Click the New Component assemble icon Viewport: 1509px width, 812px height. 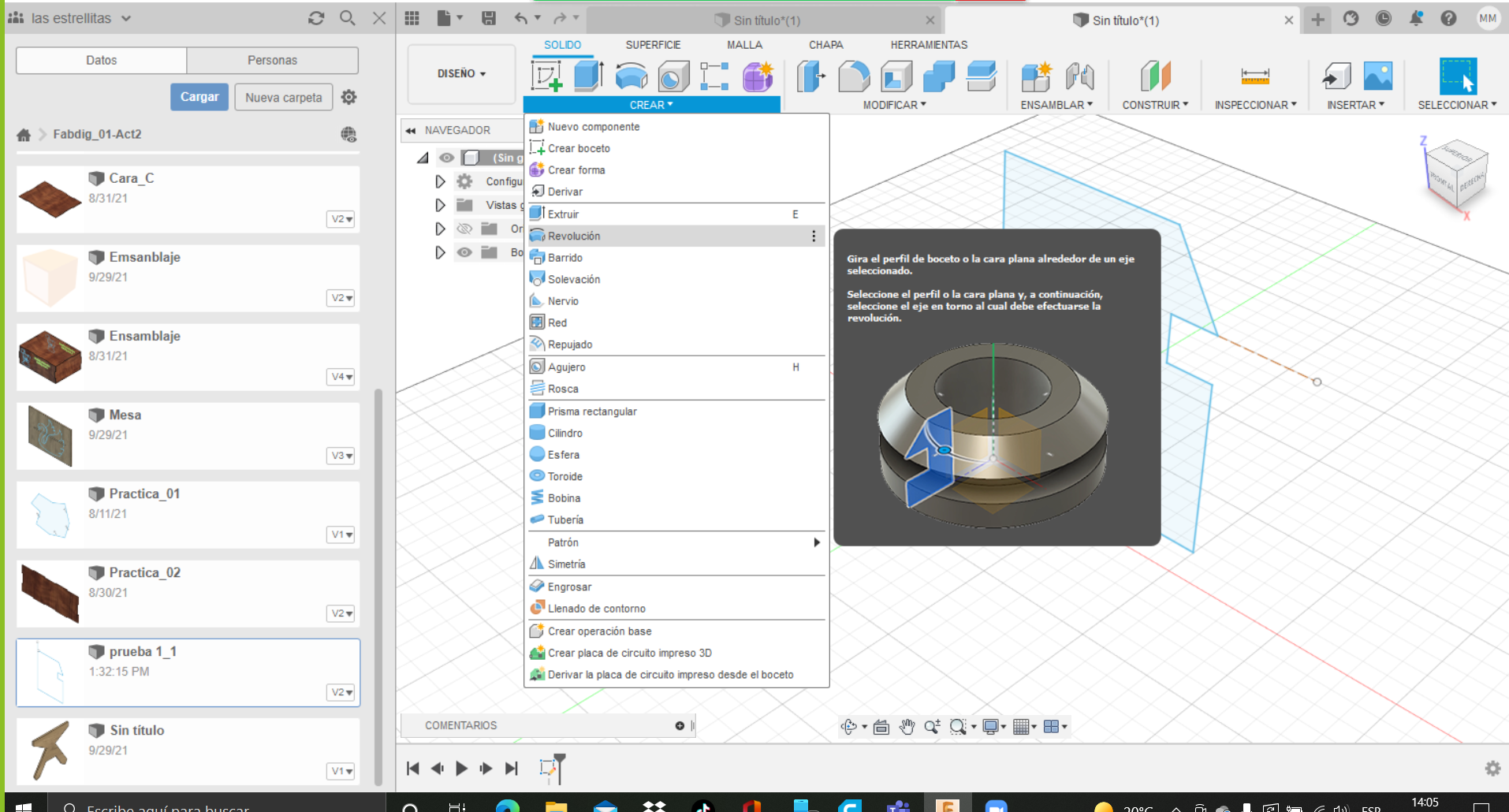1037,76
